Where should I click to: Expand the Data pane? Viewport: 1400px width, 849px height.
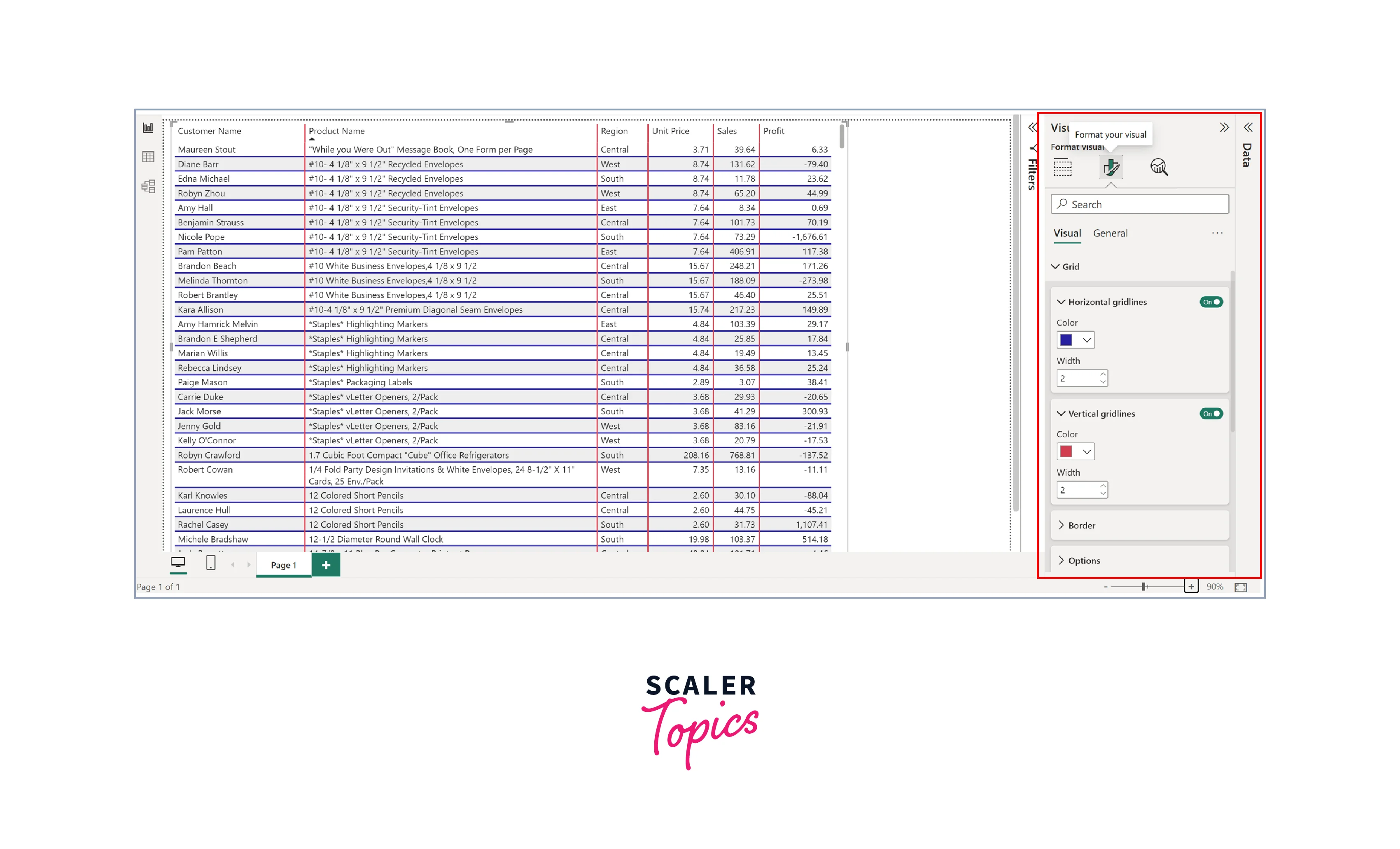click(1248, 128)
